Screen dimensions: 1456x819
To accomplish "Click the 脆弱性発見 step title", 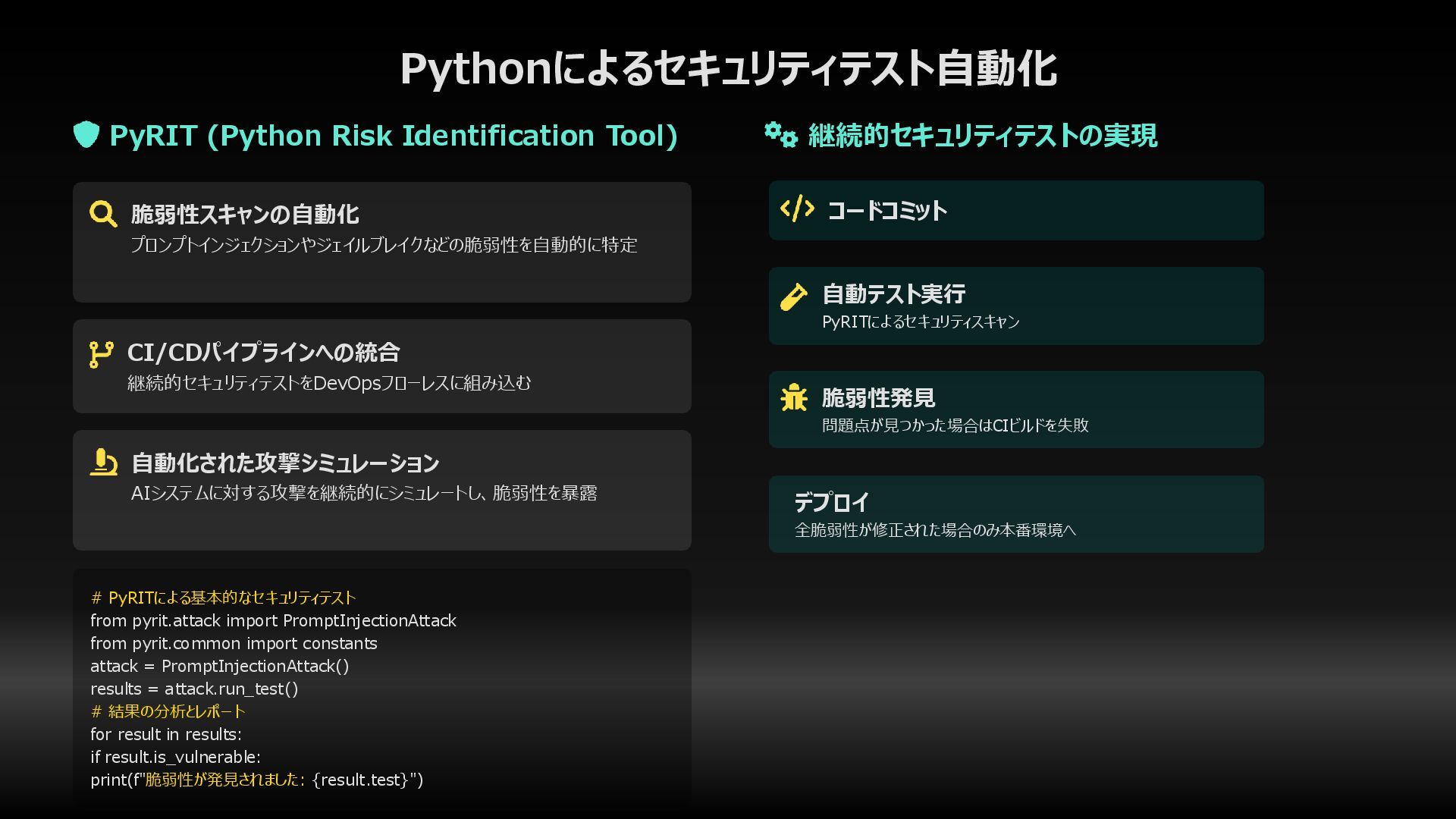I will click(878, 398).
